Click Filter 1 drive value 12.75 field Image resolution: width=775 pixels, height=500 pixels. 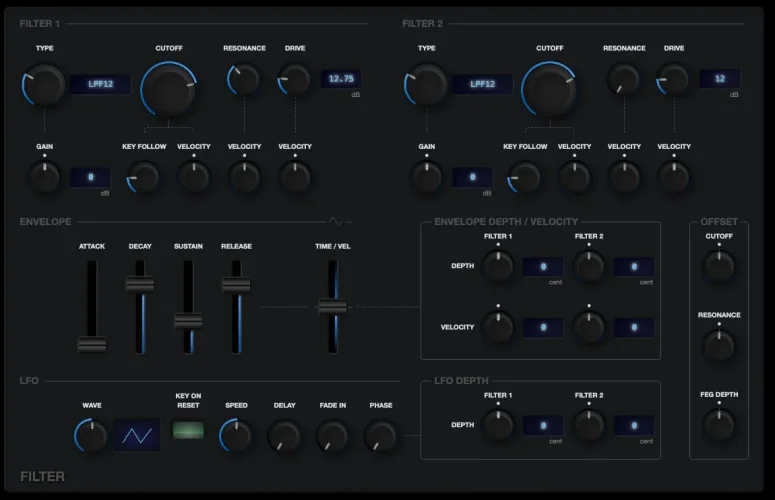(341, 78)
